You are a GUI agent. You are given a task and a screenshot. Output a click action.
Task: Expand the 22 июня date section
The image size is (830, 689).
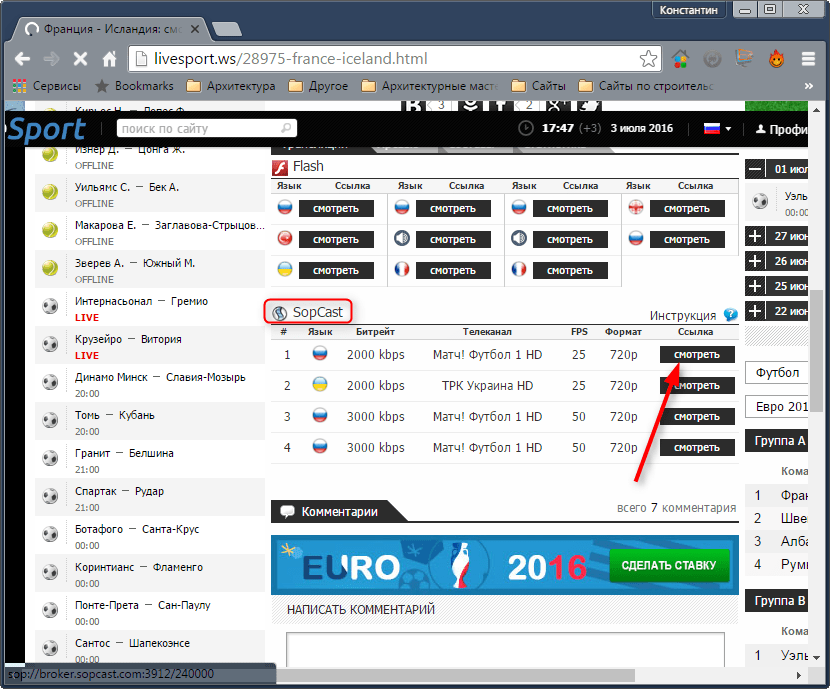coord(755,311)
